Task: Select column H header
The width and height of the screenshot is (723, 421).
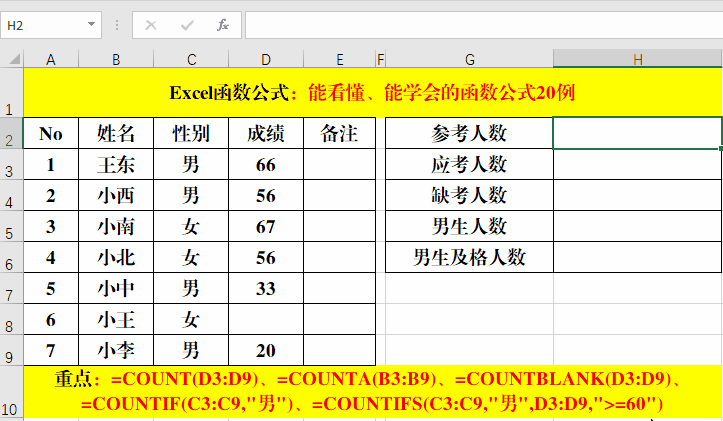Action: point(638,59)
